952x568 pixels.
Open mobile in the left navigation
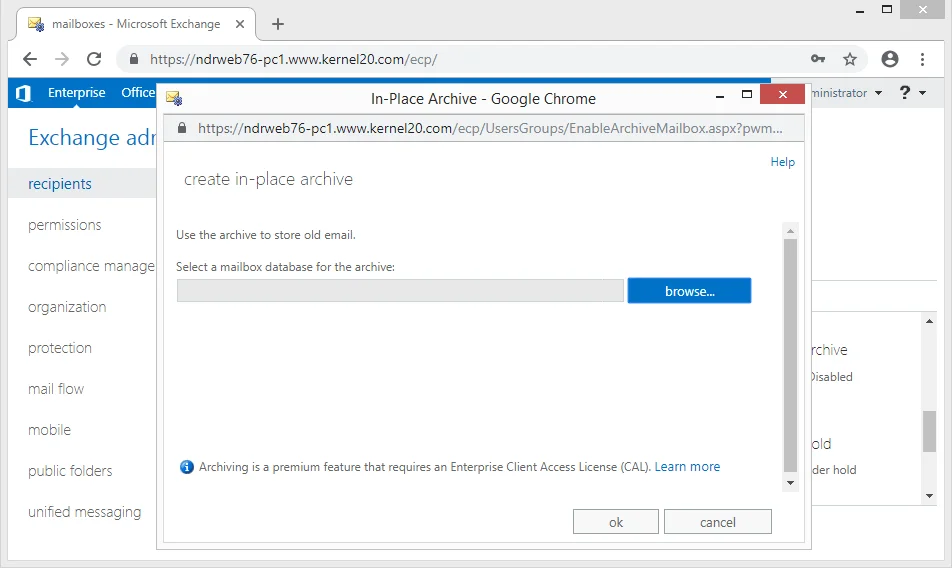tap(49, 430)
